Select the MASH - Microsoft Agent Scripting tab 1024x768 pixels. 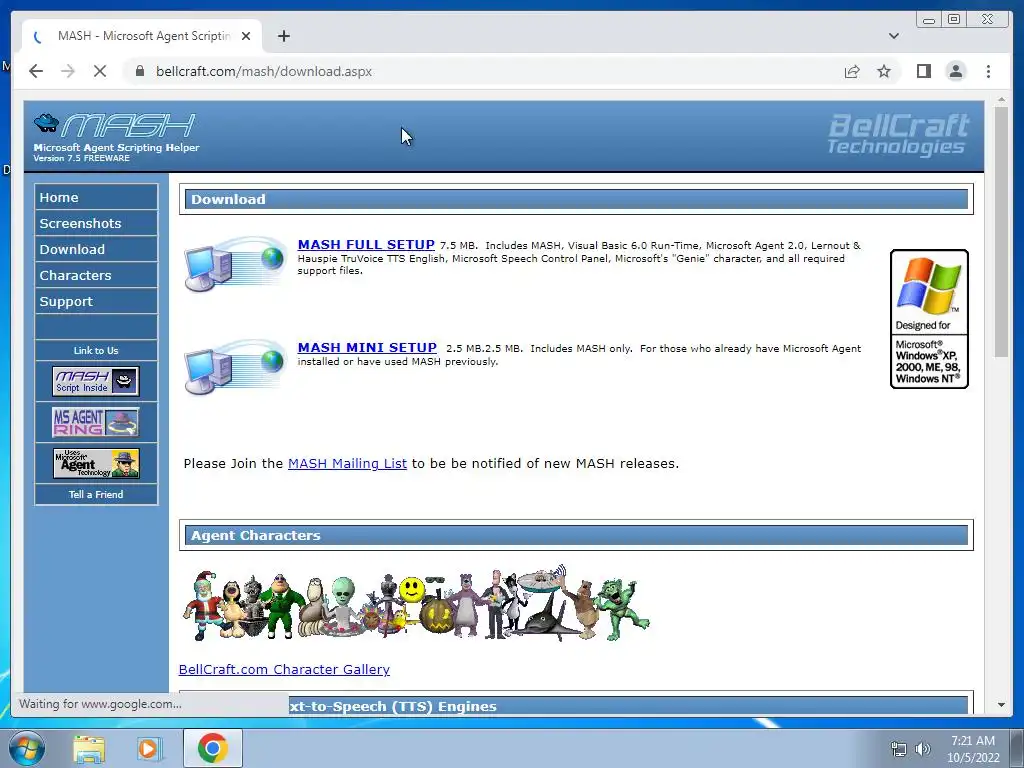(141, 36)
